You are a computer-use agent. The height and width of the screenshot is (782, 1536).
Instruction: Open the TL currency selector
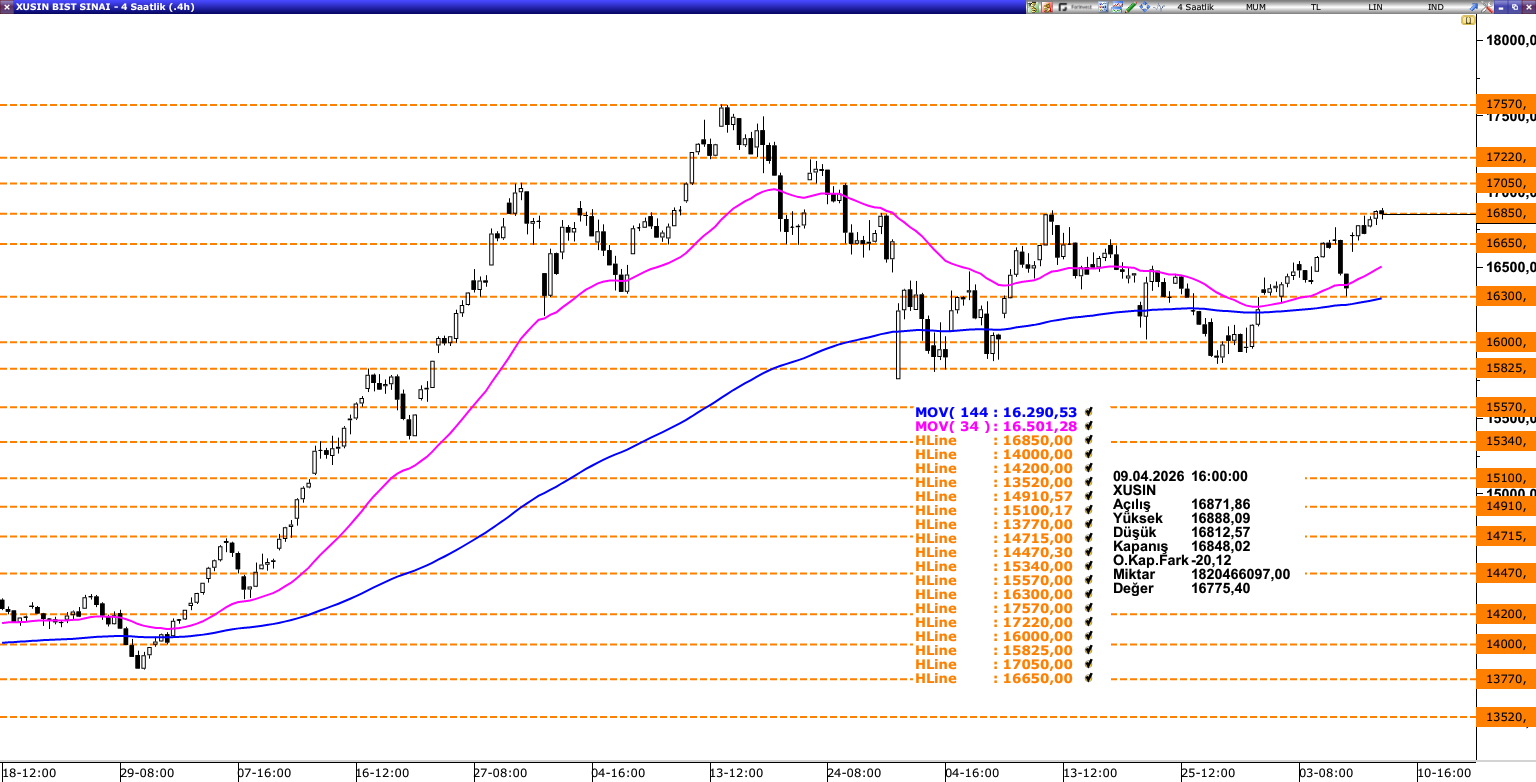pos(1316,7)
